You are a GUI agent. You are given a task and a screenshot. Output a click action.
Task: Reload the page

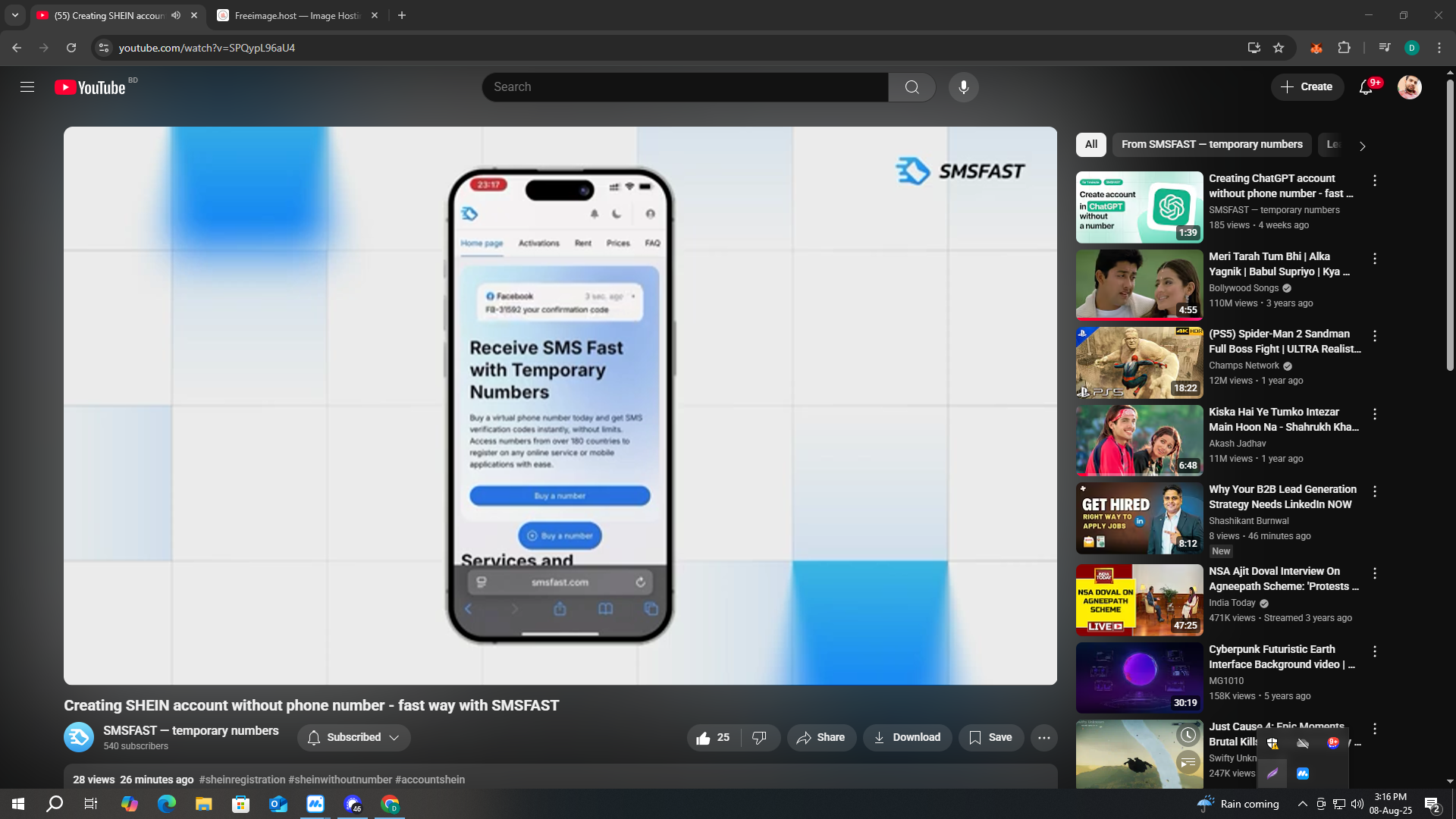71,48
